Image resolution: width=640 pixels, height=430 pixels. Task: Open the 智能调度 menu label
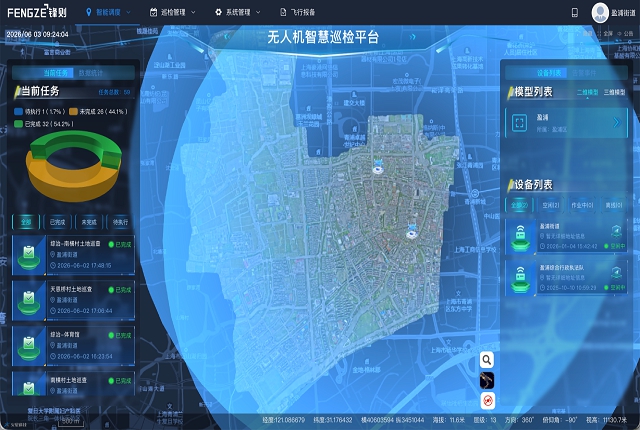108,13
